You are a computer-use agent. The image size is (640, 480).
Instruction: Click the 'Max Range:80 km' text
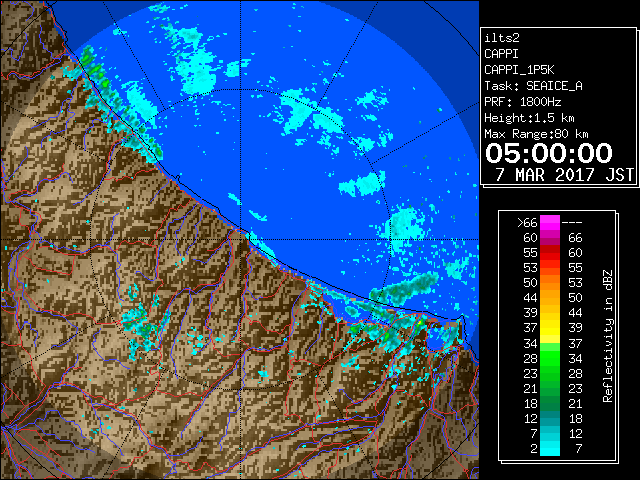536,134
